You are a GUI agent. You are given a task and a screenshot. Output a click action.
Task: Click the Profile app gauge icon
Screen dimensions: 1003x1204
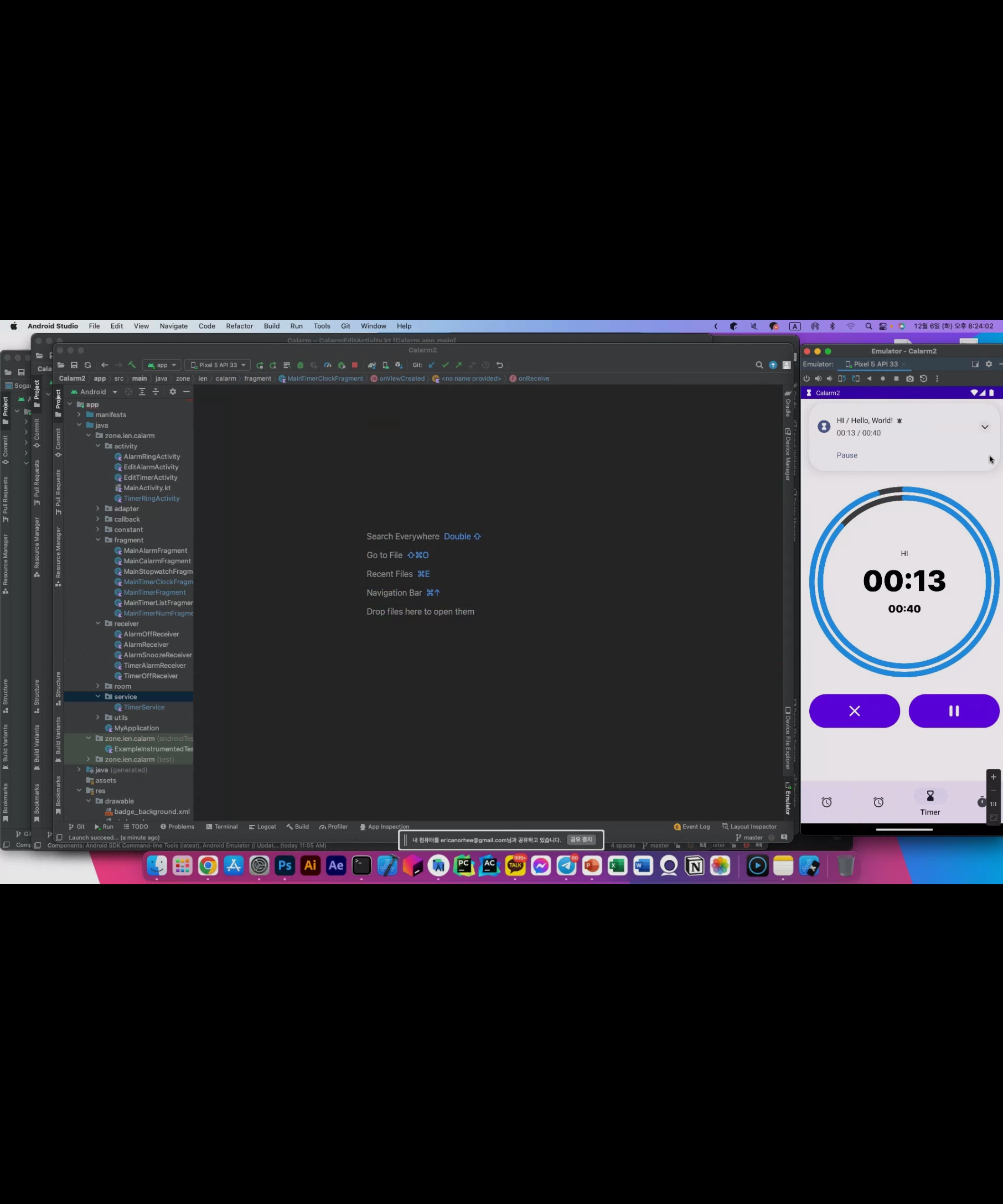pyautogui.click(x=328, y=365)
